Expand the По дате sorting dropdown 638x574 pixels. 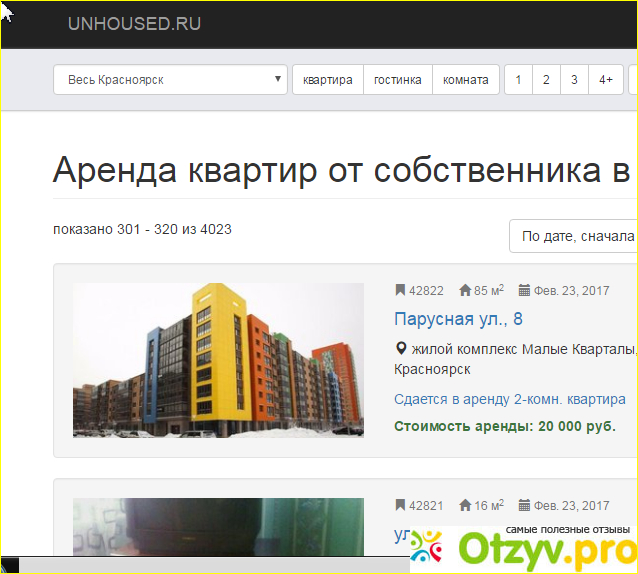574,237
